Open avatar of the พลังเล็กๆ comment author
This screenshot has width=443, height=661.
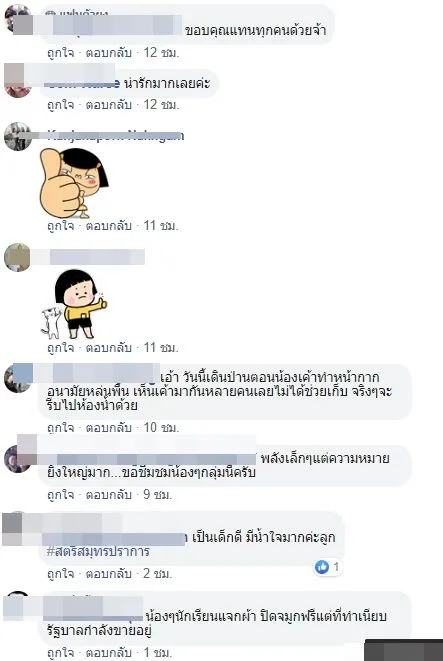point(17,459)
